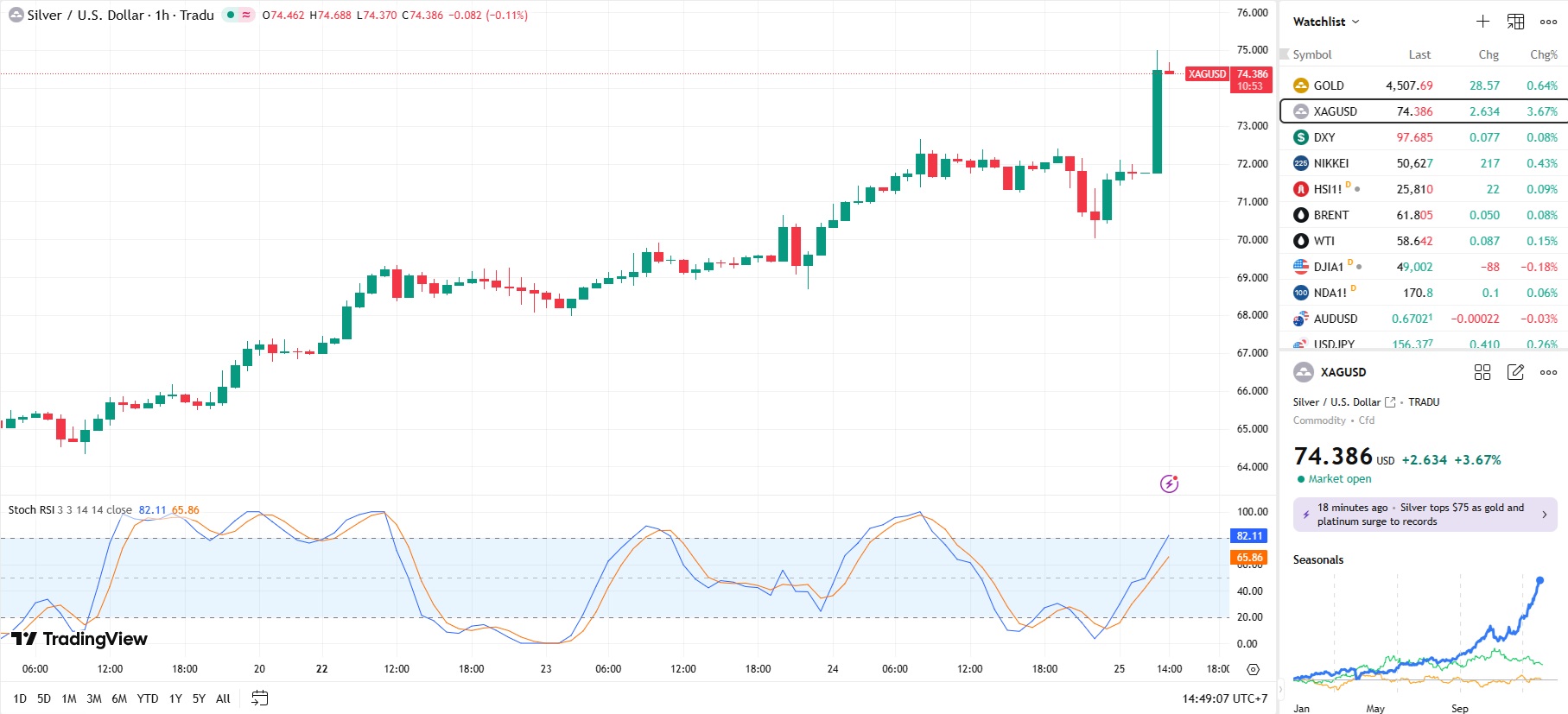Open the timezone selector showing UTC+7

coord(1224,698)
